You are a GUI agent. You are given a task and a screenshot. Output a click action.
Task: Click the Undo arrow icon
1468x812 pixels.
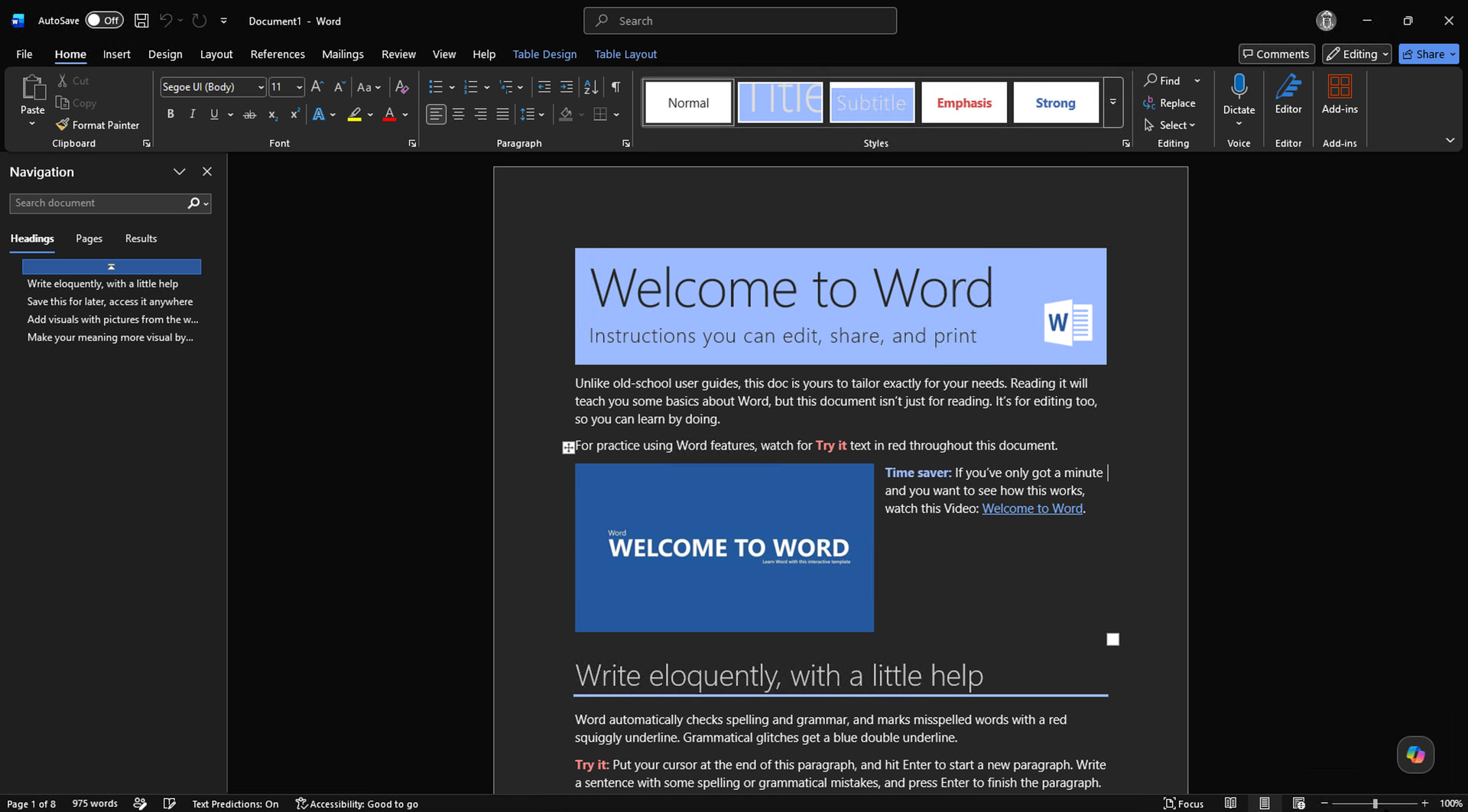165,21
